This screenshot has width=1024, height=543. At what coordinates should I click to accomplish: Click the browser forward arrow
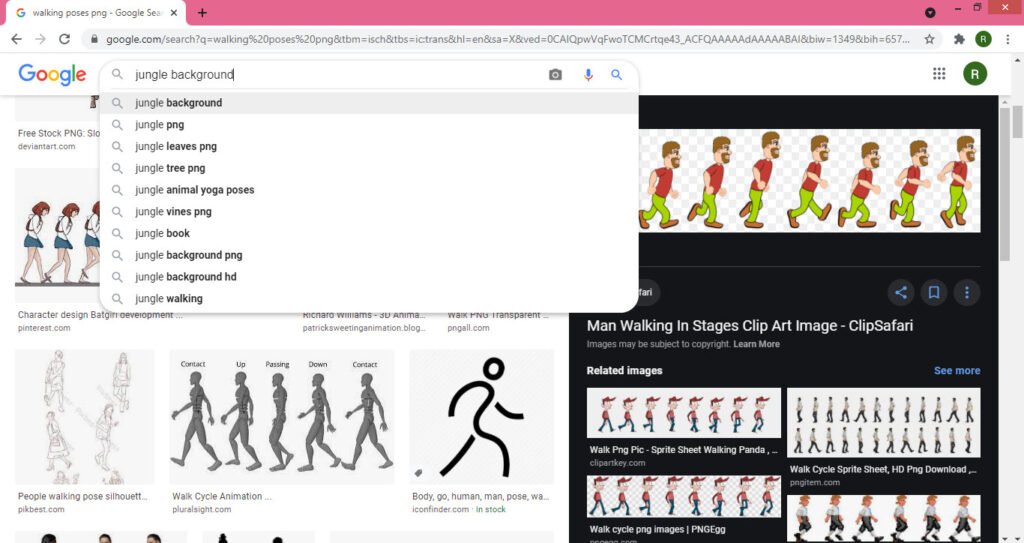pos(40,39)
